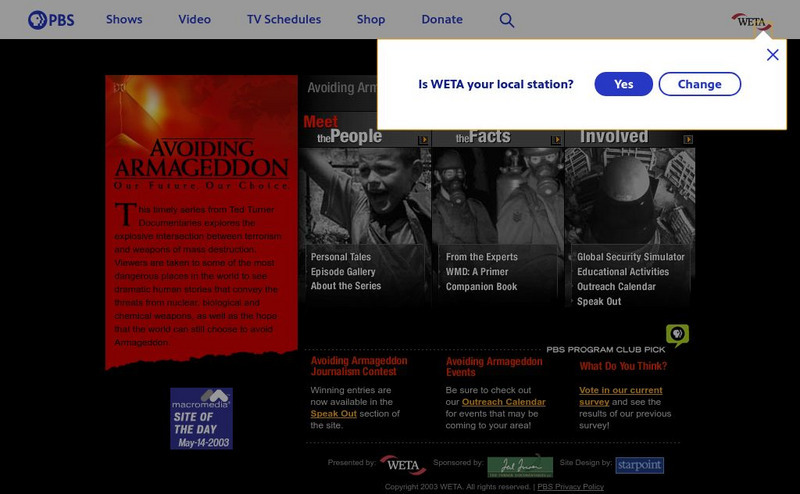
Task: Click the Meet the People heading
Action: [x=342, y=130]
